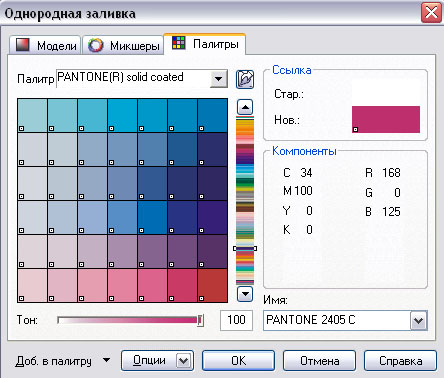
Task: Click the Имя field with PANTONE 2405 C
Action: click(x=337, y=320)
